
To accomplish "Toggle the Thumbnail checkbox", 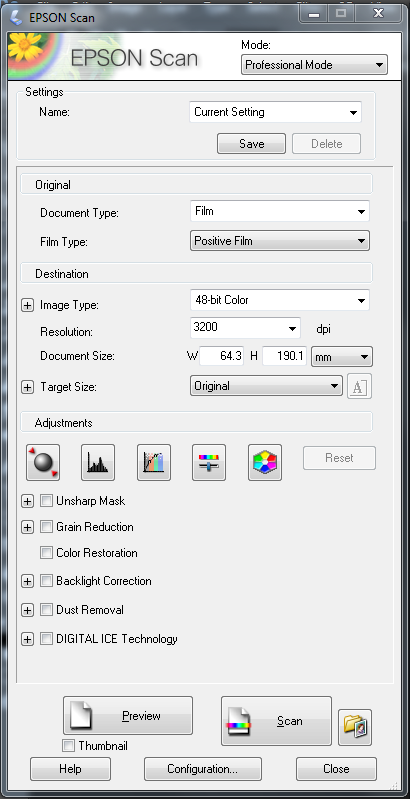I will click(x=68, y=745).
